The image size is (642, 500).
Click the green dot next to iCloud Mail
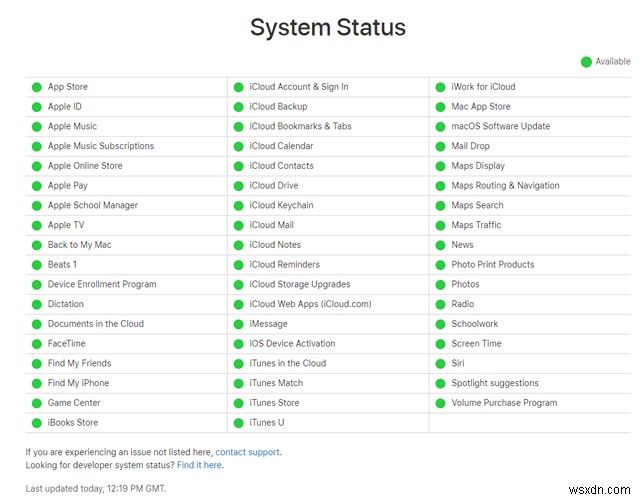pyautogui.click(x=239, y=225)
